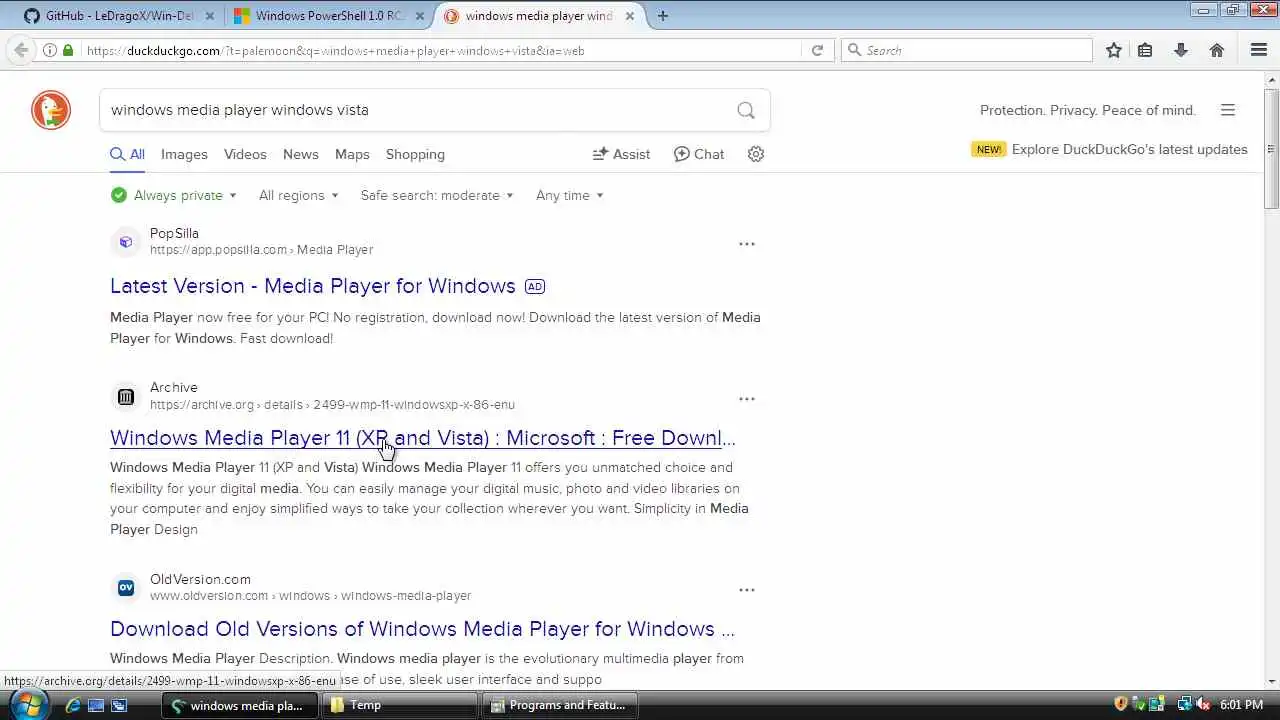Click the secure padlock icon in the address bar
This screenshot has height=720, width=1280.
click(x=68, y=50)
